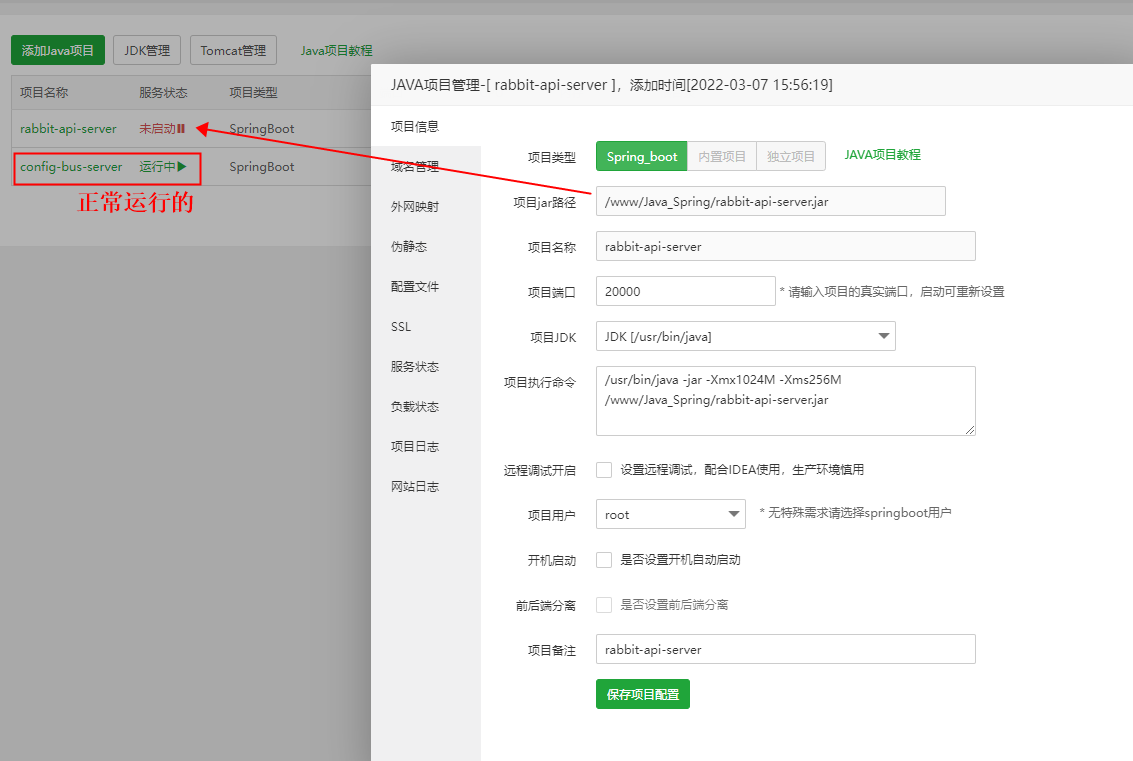The image size is (1133, 761).
Task: Open Tomcat管理
Action: (x=233, y=49)
